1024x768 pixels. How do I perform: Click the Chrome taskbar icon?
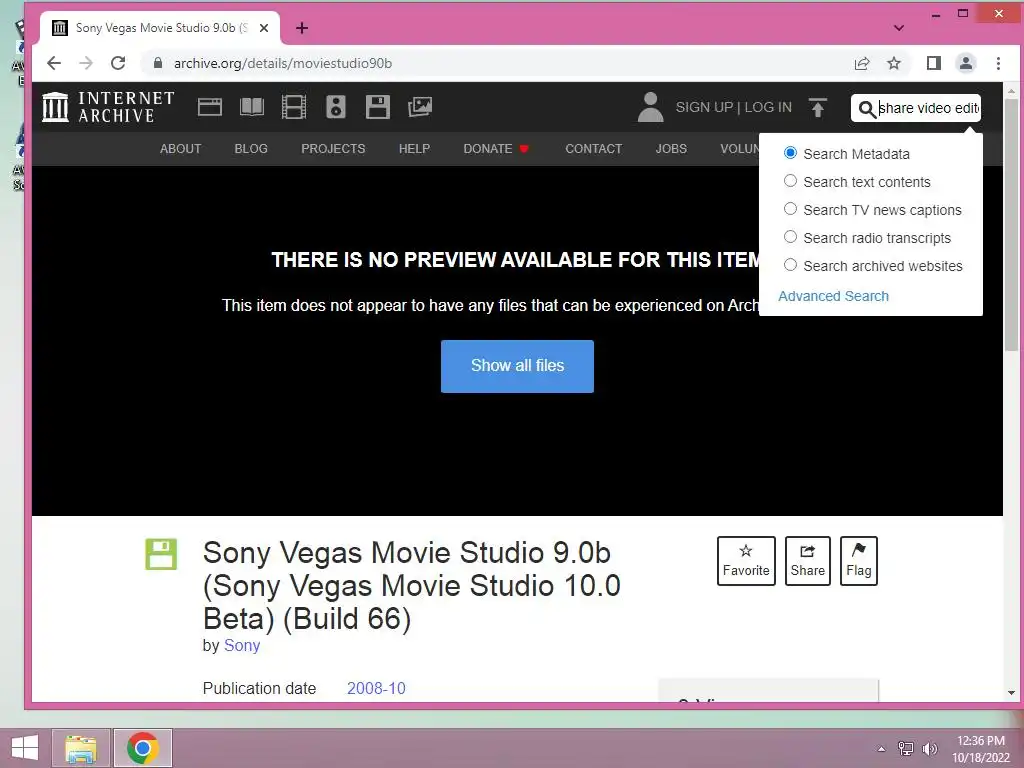coord(143,748)
